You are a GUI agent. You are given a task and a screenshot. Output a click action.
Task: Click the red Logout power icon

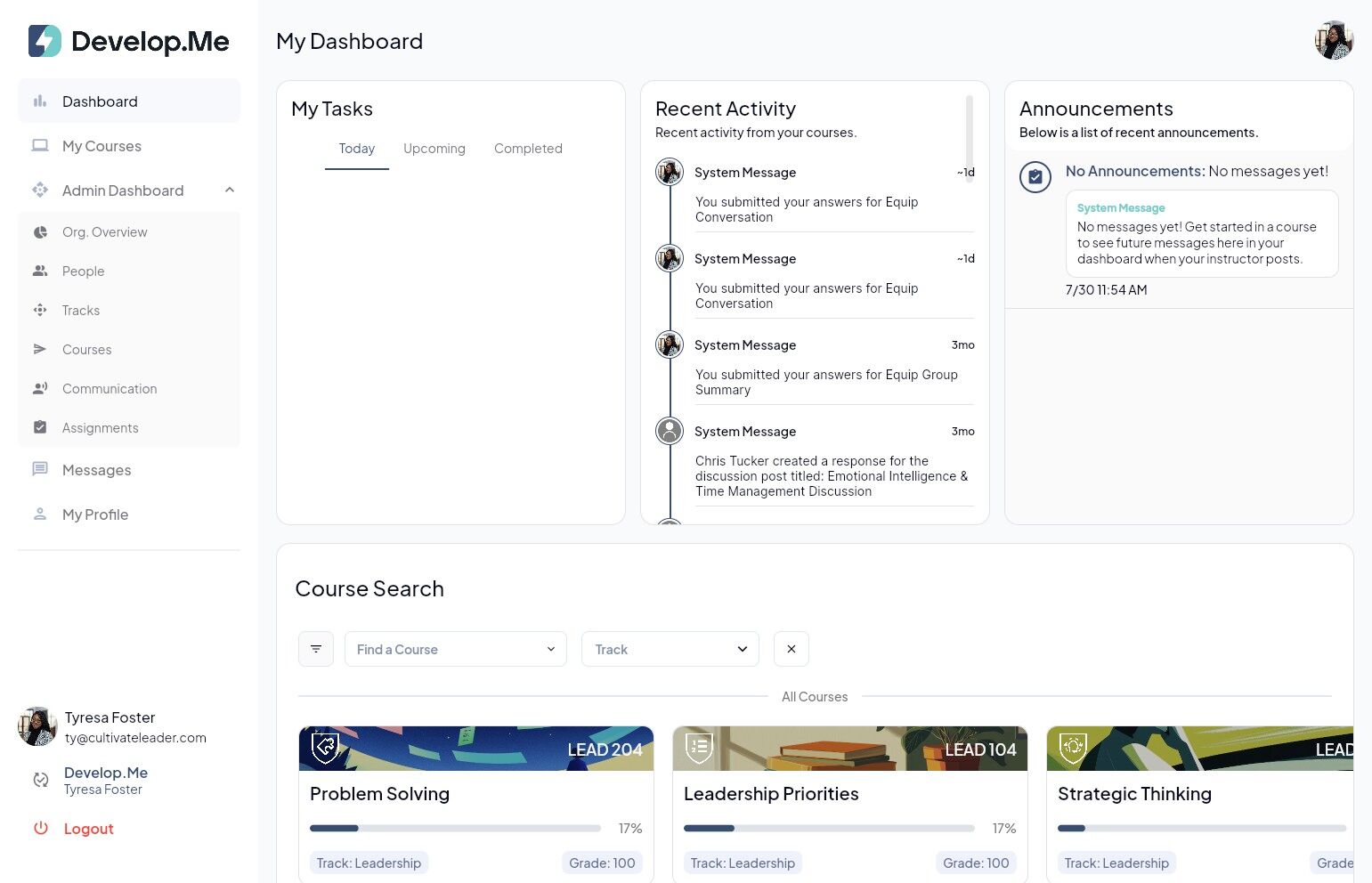click(x=41, y=829)
